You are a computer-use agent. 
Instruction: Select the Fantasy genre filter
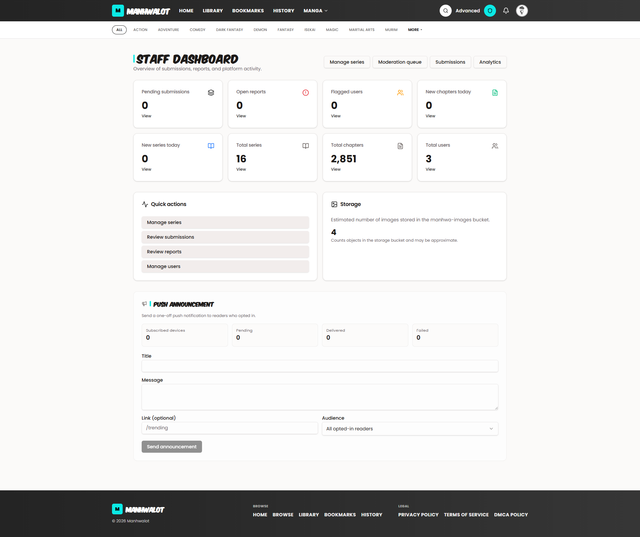coord(285,29)
